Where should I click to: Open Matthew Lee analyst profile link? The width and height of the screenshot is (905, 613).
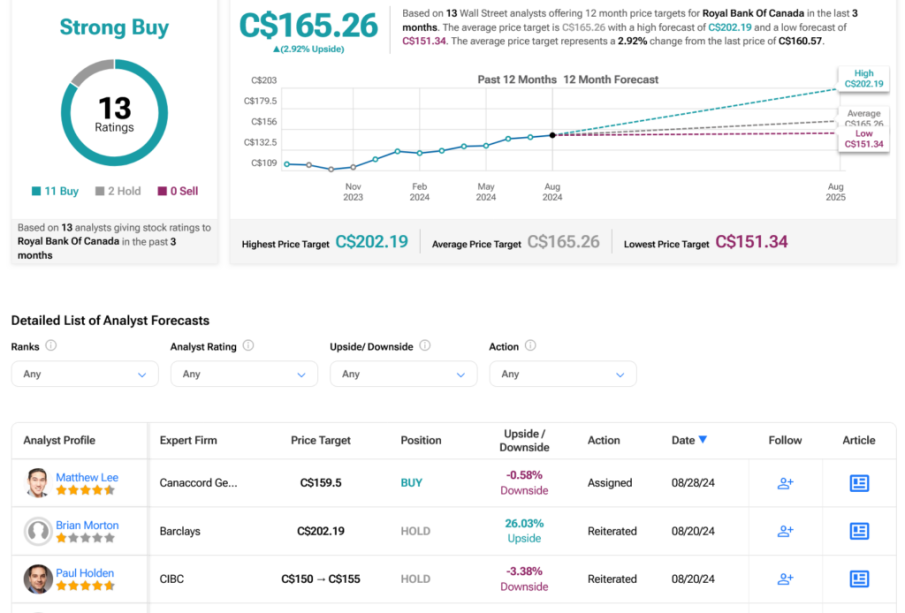(87, 477)
